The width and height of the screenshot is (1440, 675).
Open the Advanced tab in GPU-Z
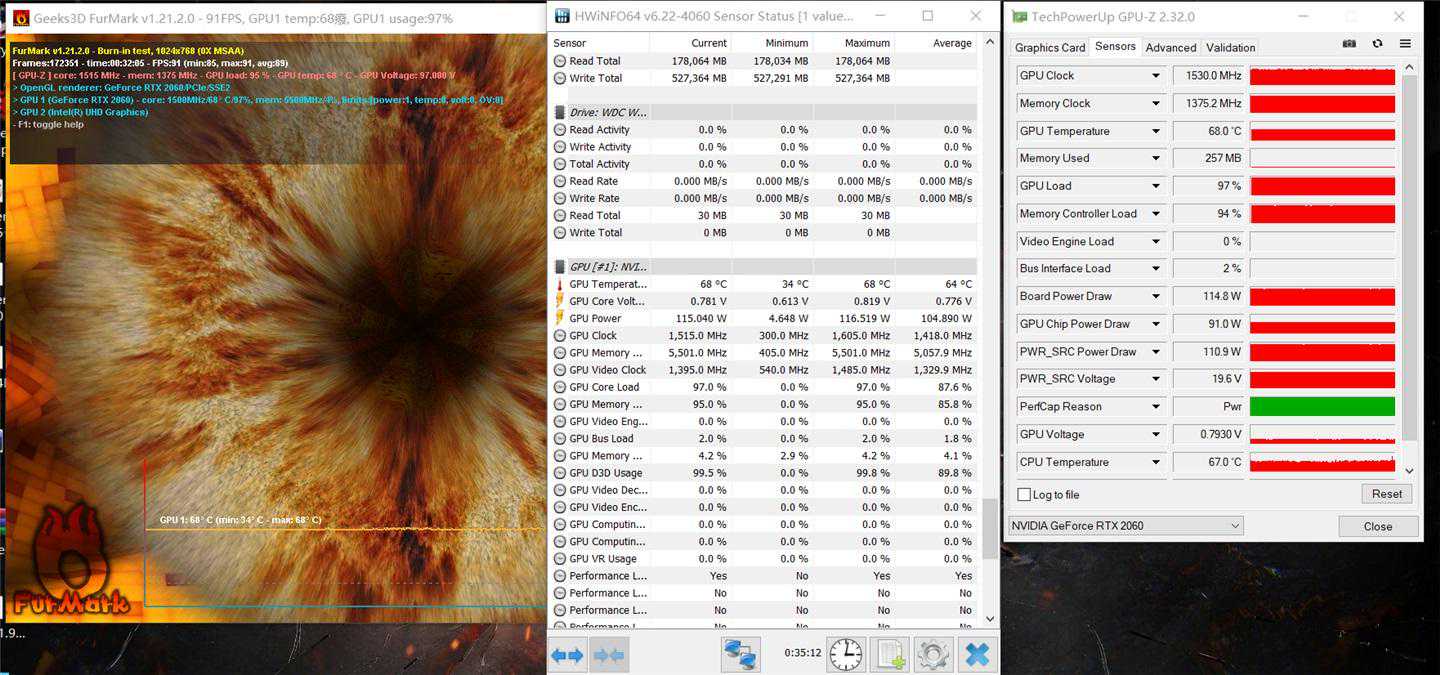1170,47
